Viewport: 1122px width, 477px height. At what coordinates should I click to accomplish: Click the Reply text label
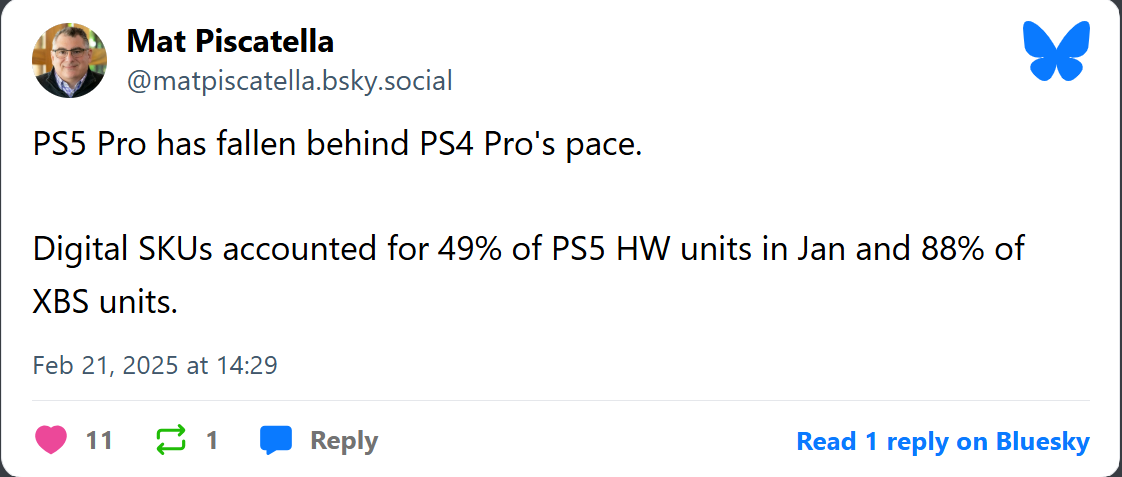[344, 441]
